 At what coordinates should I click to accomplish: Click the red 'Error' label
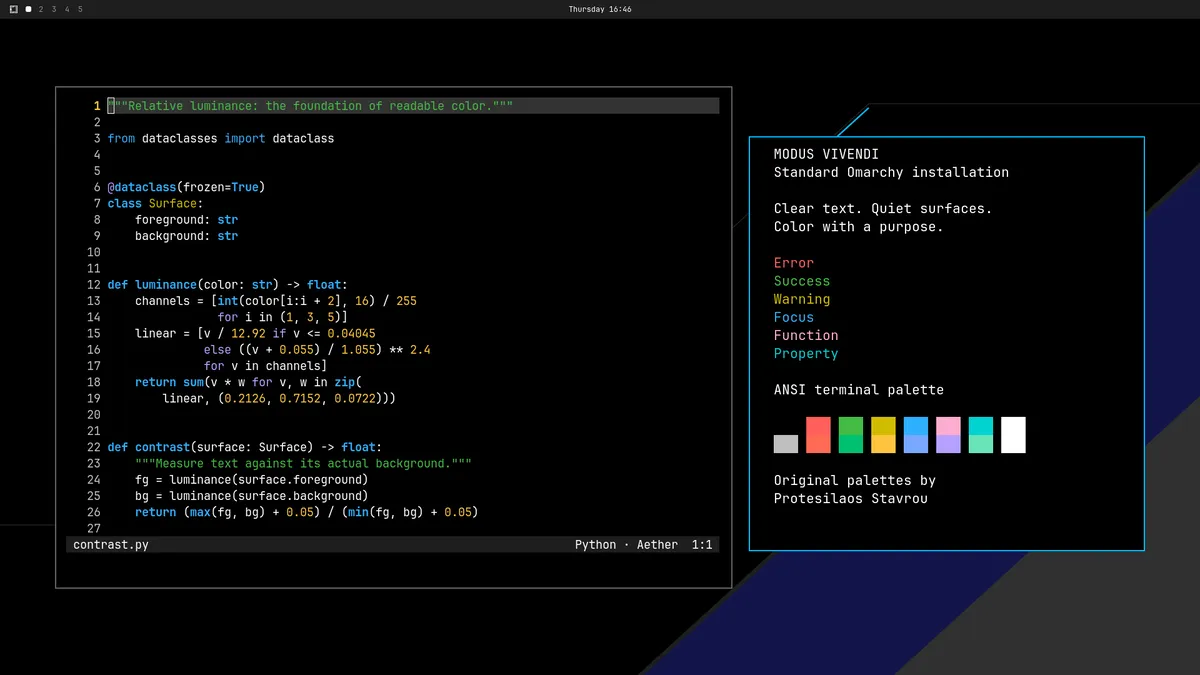(x=794, y=263)
